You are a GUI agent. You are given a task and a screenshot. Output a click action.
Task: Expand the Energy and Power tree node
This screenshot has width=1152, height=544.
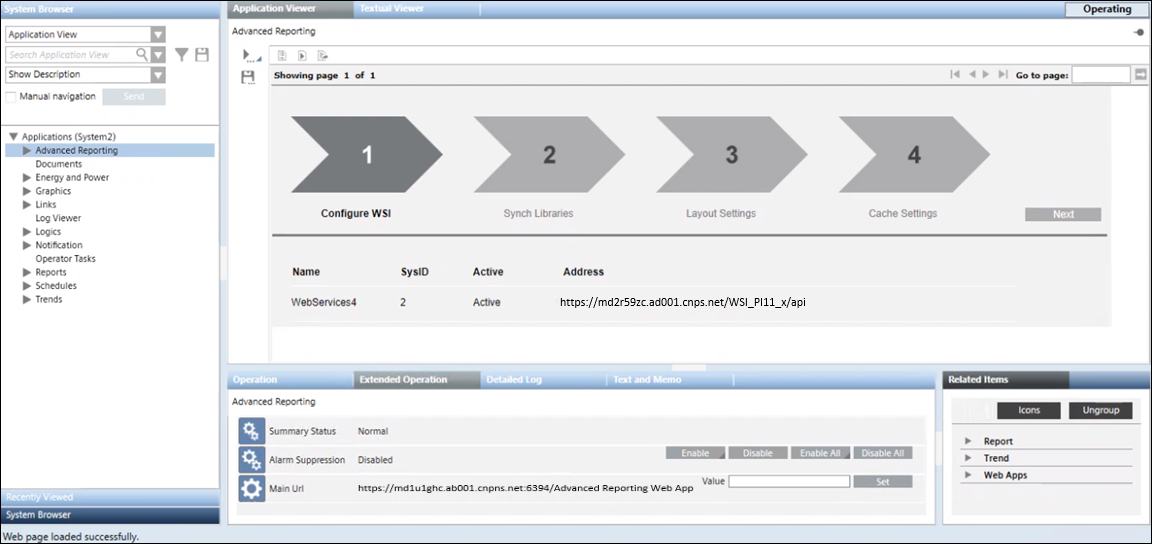pos(27,178)
